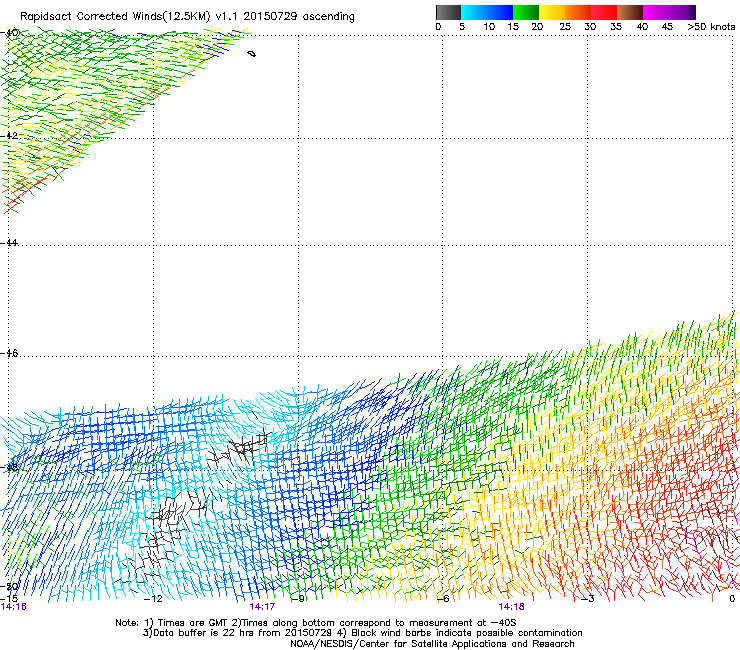Click the purple time label '14:17'
Viewport: 740px width, 650px height.
pos(262,607)
